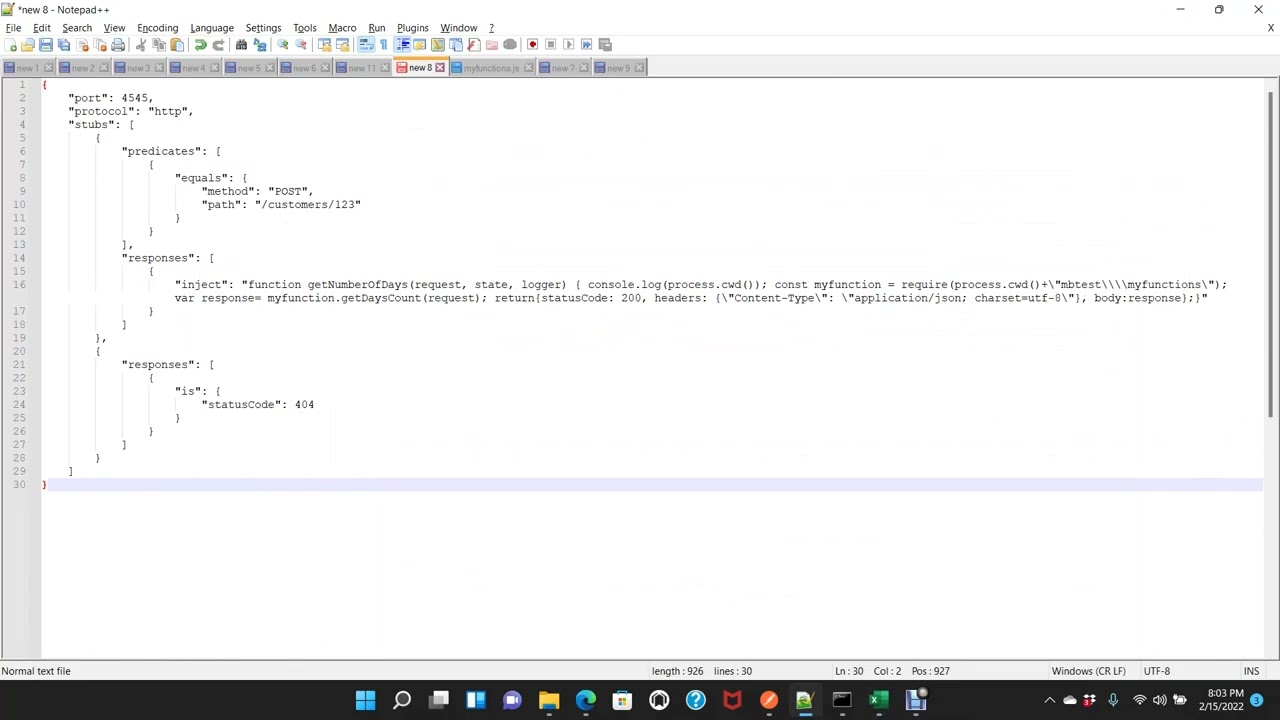Close the new 7 tab

coord(584,68)
